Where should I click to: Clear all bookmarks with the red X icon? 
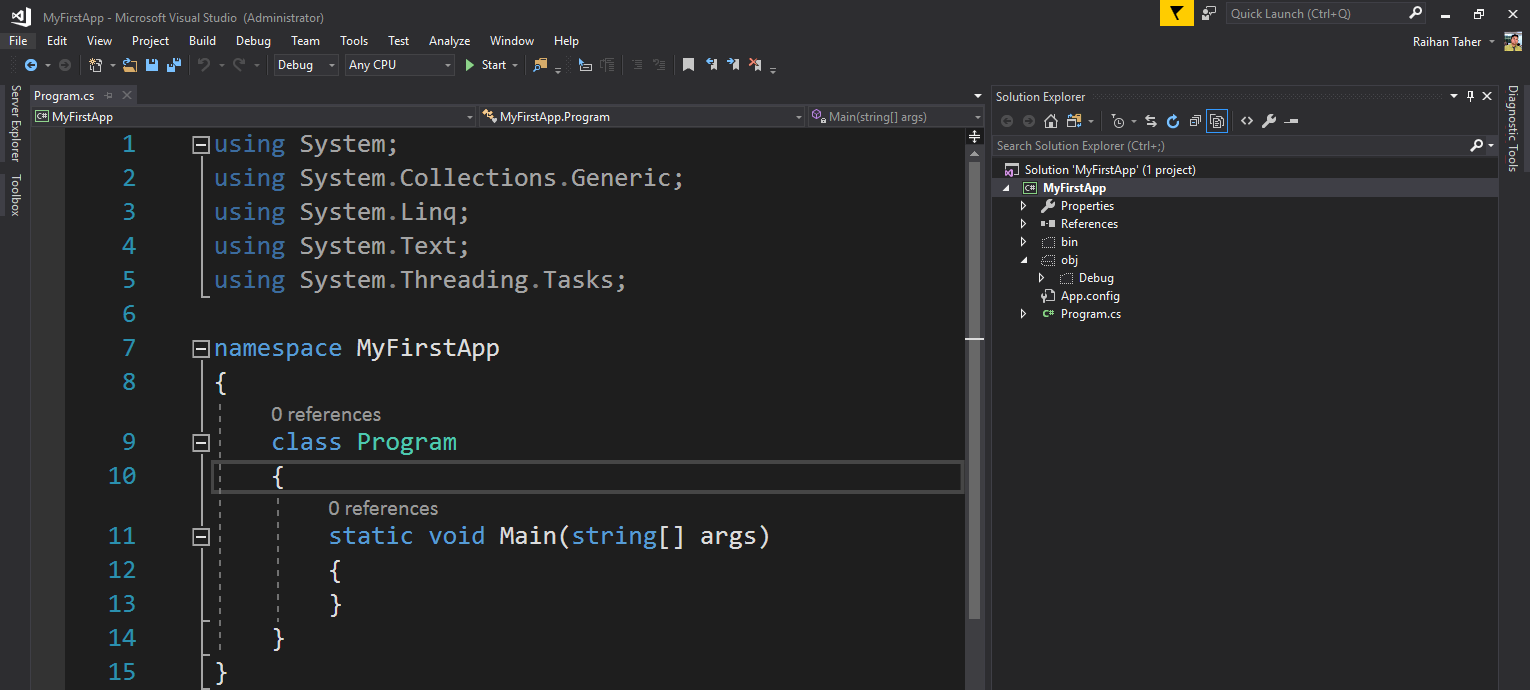755,65
